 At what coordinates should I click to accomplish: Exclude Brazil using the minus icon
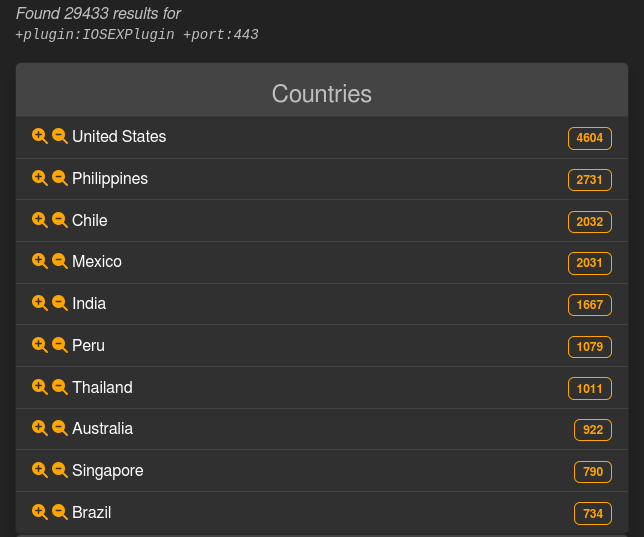[x=60, y=512]
